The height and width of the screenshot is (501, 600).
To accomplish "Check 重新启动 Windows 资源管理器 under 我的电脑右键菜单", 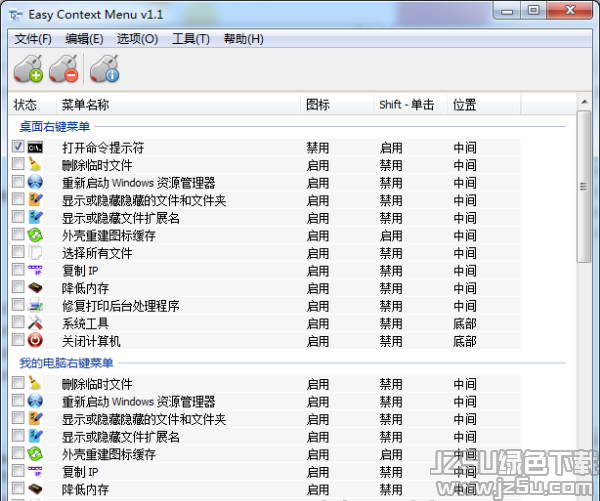I will pos(18,400).
